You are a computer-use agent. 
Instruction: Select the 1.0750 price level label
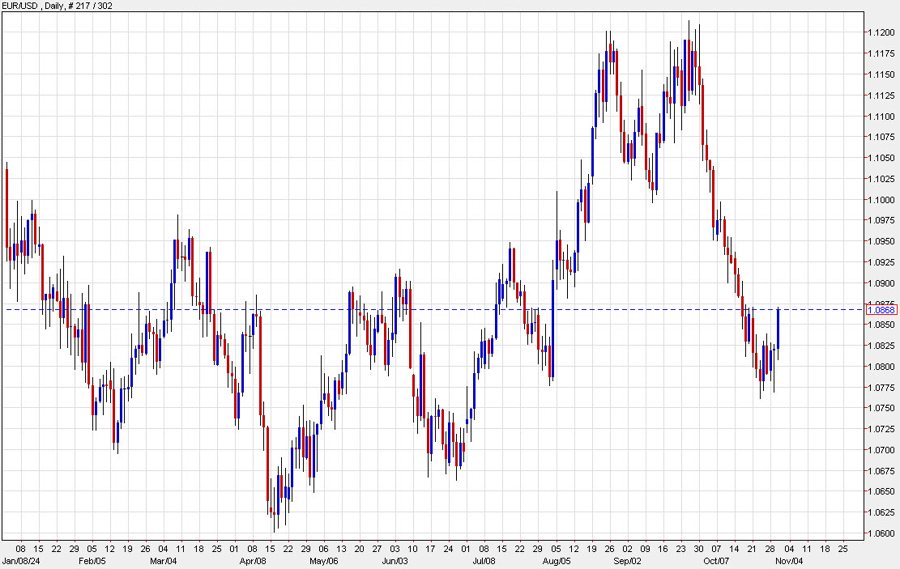click(x=881, y=408)
